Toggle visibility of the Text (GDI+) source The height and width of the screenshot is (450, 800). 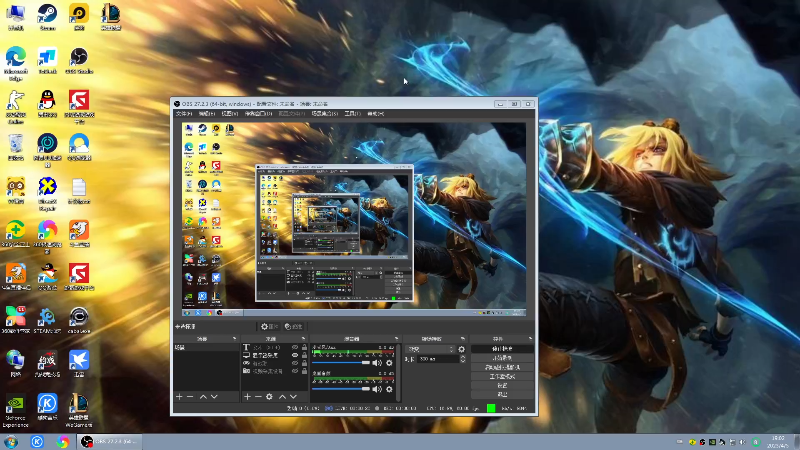pyautogui.click(x=295, y=347)
